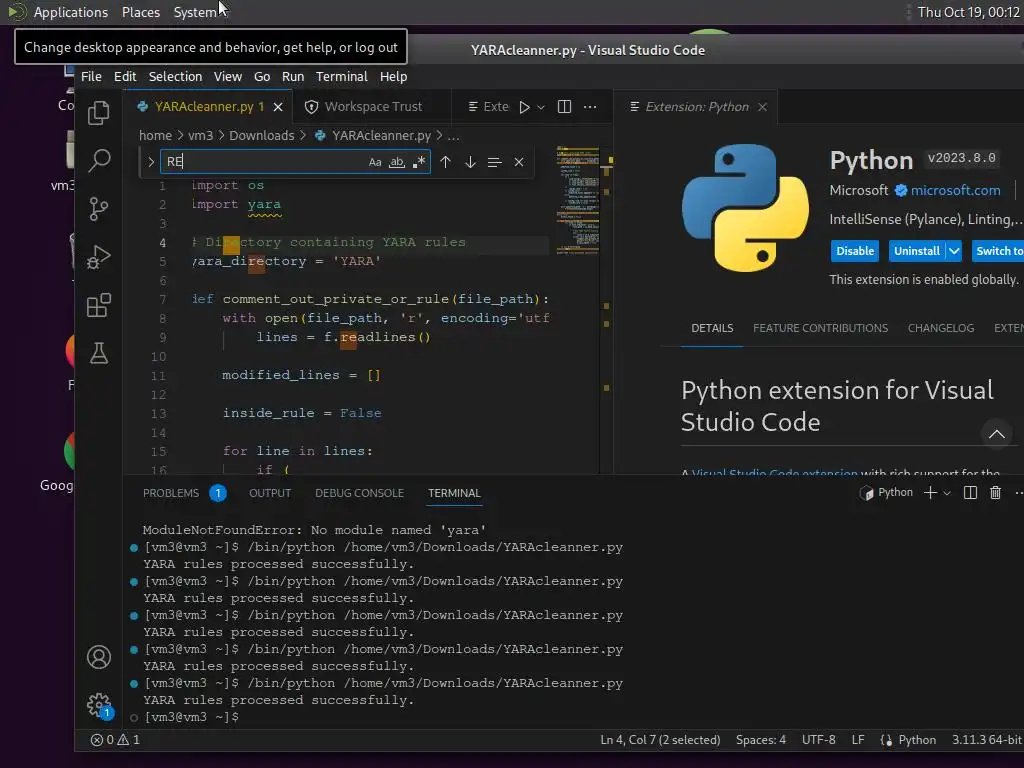Screen dimensions: 1024x768
Task: Open the CHANGELOG extension tab
Action: pyautogui.click(x=940, y=328)
